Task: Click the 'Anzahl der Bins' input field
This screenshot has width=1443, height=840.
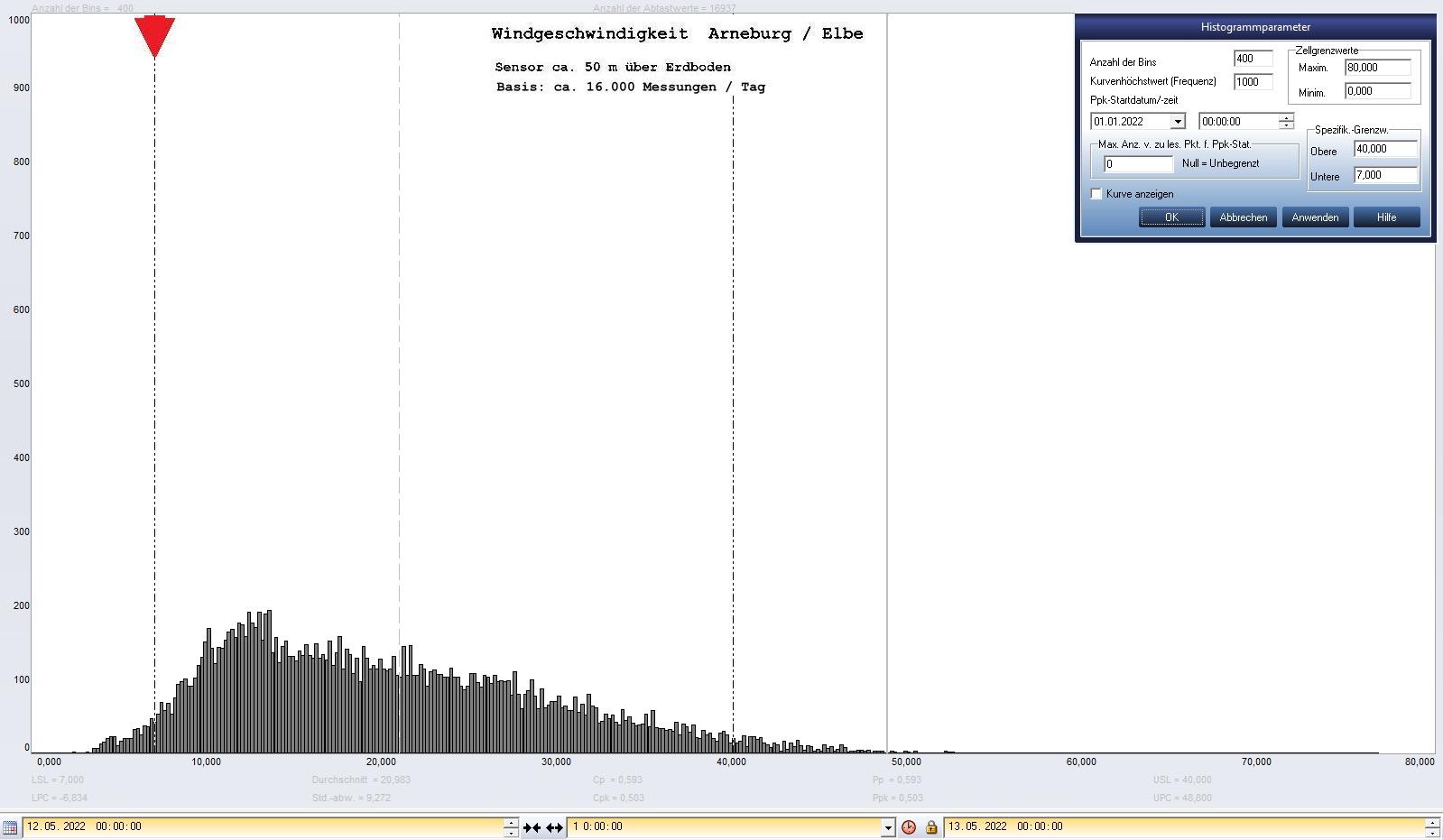Action: coord(1253,59)
